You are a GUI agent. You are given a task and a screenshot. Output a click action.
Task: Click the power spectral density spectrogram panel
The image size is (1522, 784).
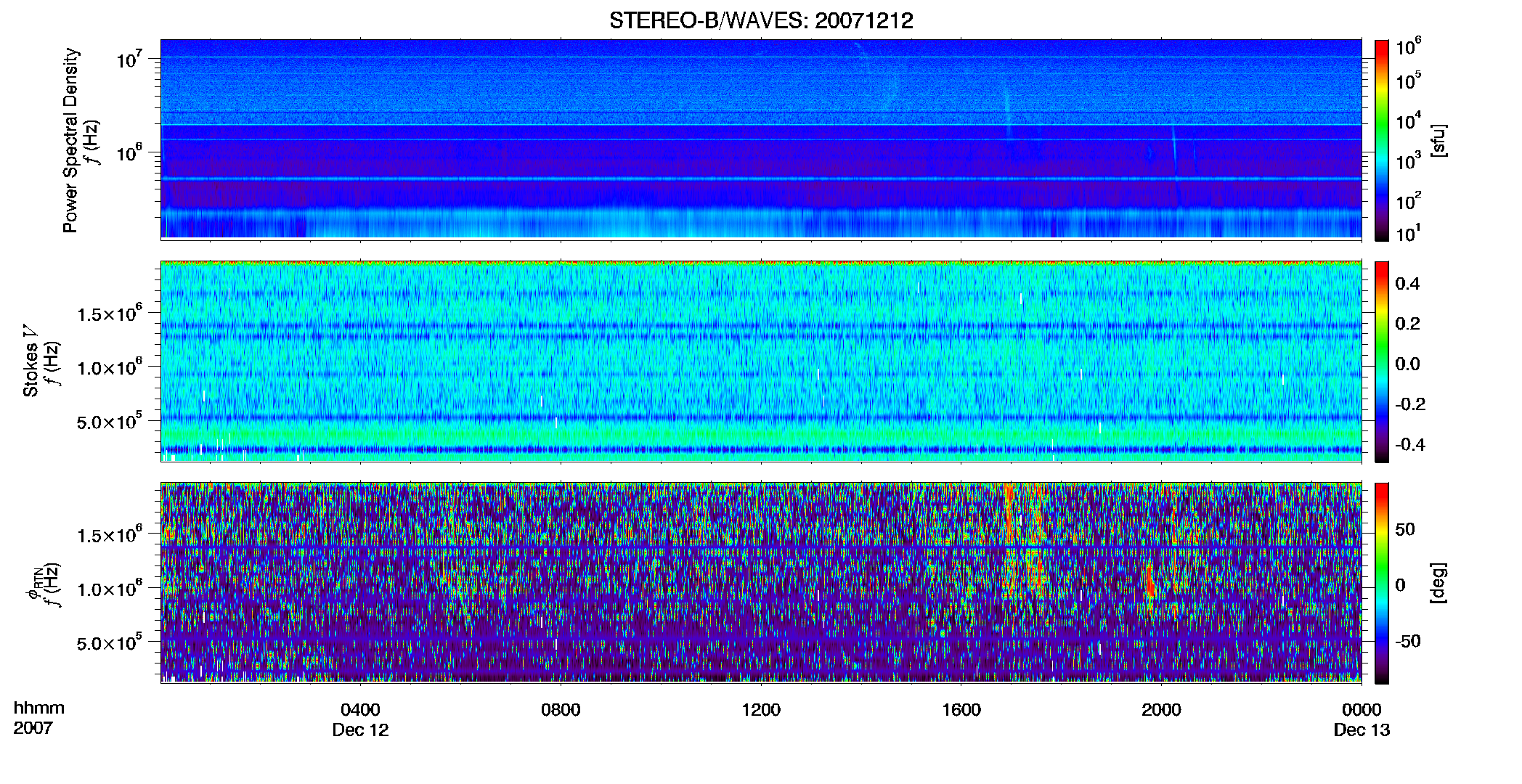(x=761, y=139)
